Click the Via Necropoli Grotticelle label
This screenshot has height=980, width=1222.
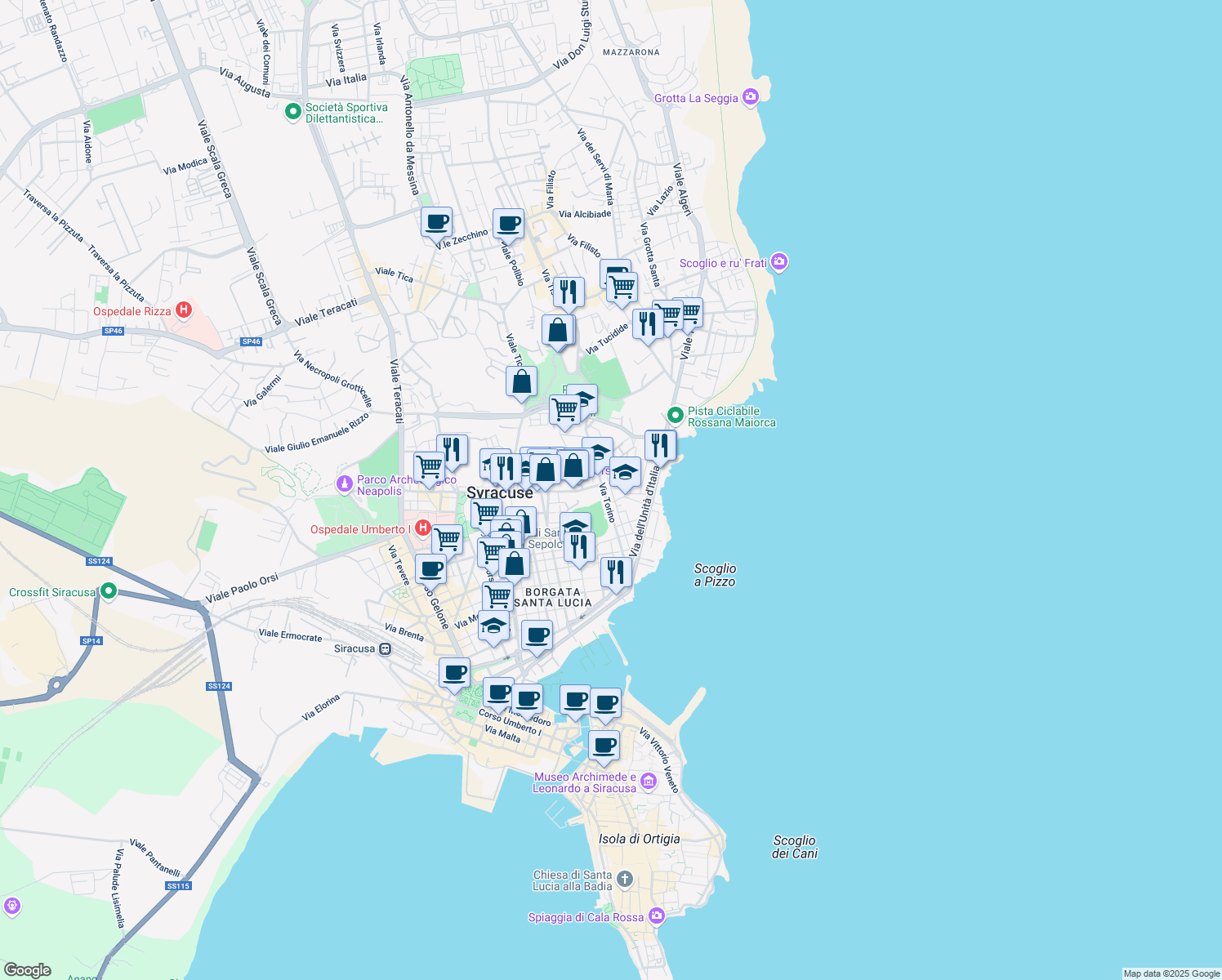click(332, 379)
